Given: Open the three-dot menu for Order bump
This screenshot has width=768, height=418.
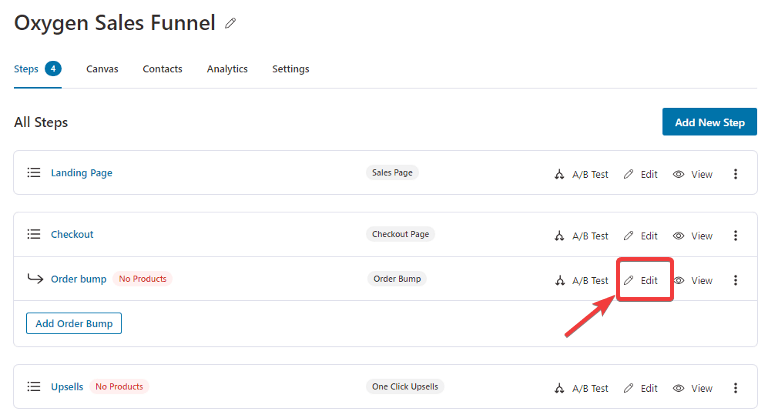Looking at the screenshot, I should [735, 280].
